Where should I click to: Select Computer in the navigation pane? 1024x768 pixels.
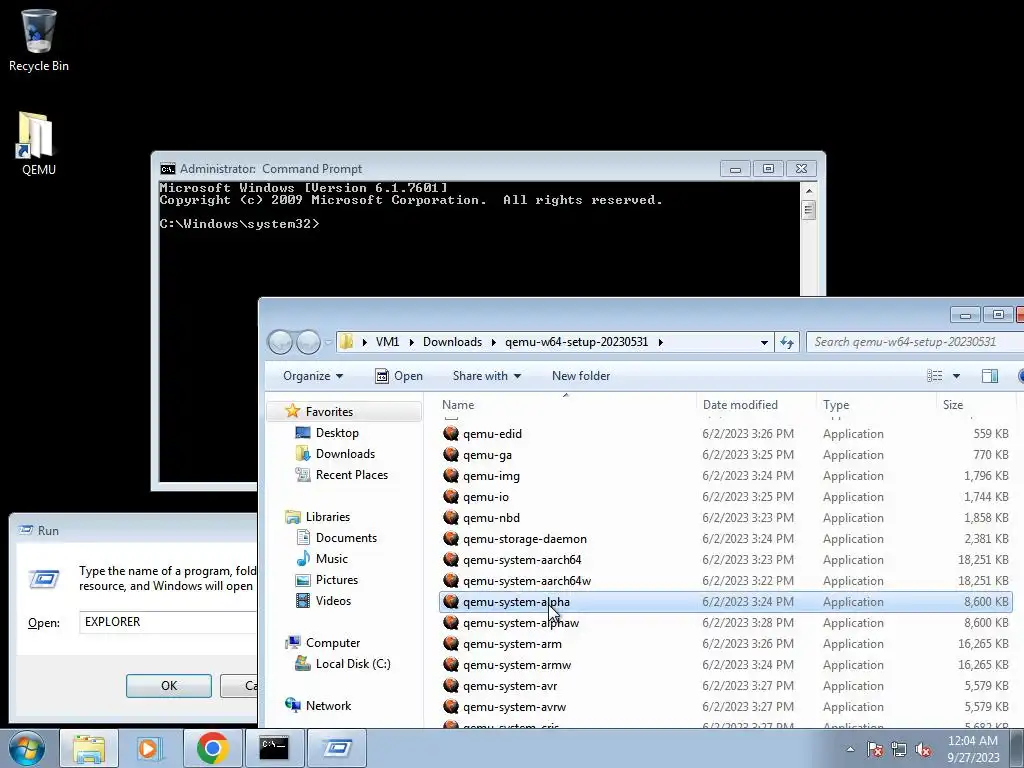pyautogui.click(x=333, y=643)
